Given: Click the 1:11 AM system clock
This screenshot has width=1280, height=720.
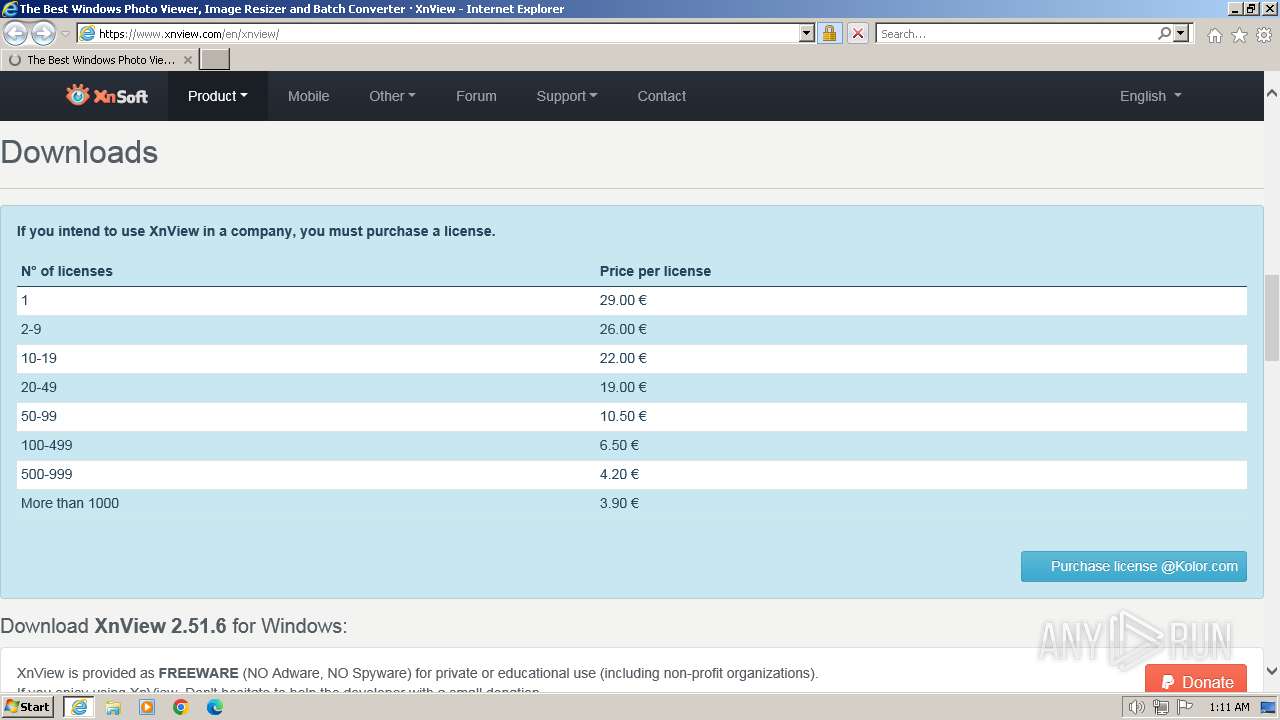Looking at the screenshot, I should pos(1229,707).
